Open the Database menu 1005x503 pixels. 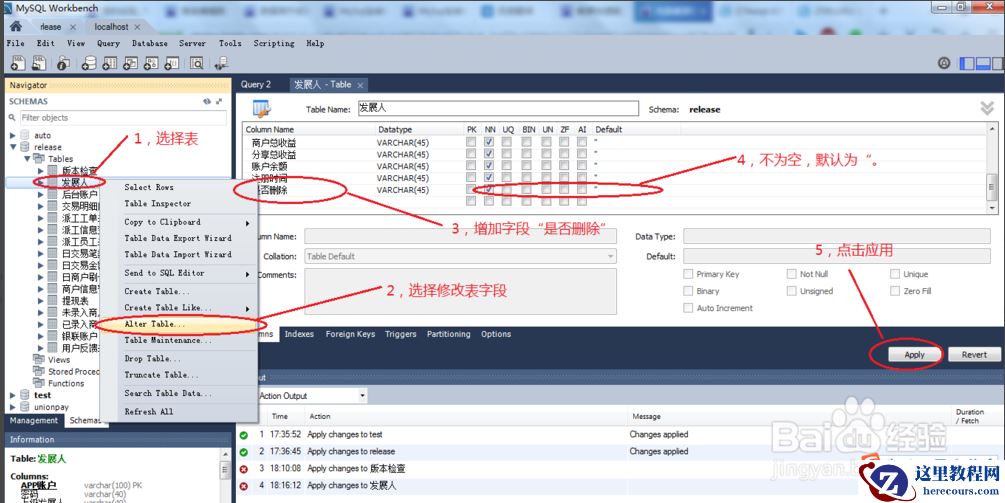tap(150, 44)
